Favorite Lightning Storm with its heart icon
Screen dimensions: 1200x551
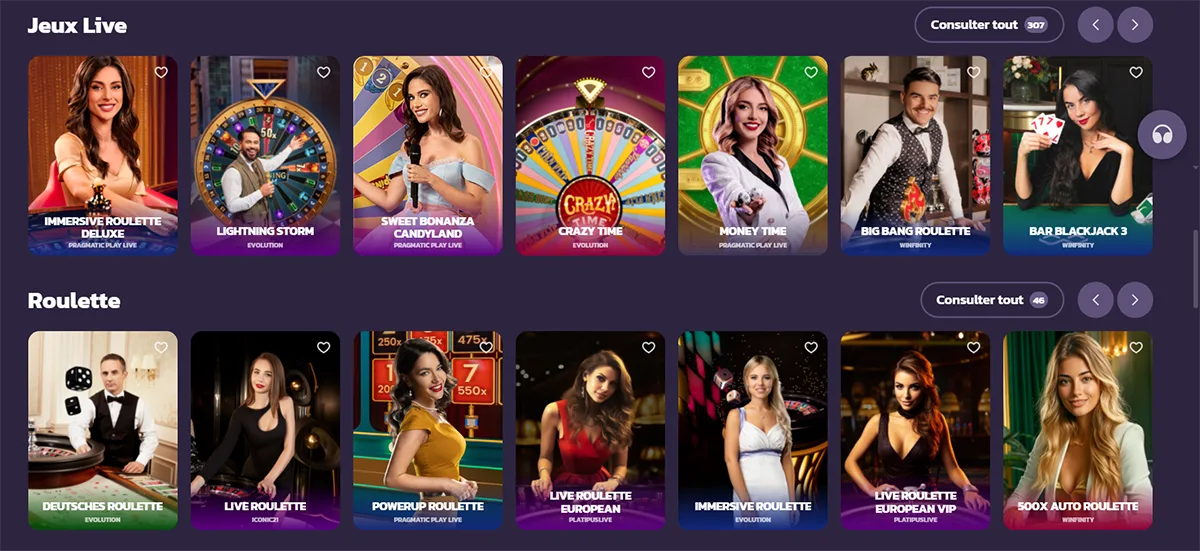click(x=323, y=72)
